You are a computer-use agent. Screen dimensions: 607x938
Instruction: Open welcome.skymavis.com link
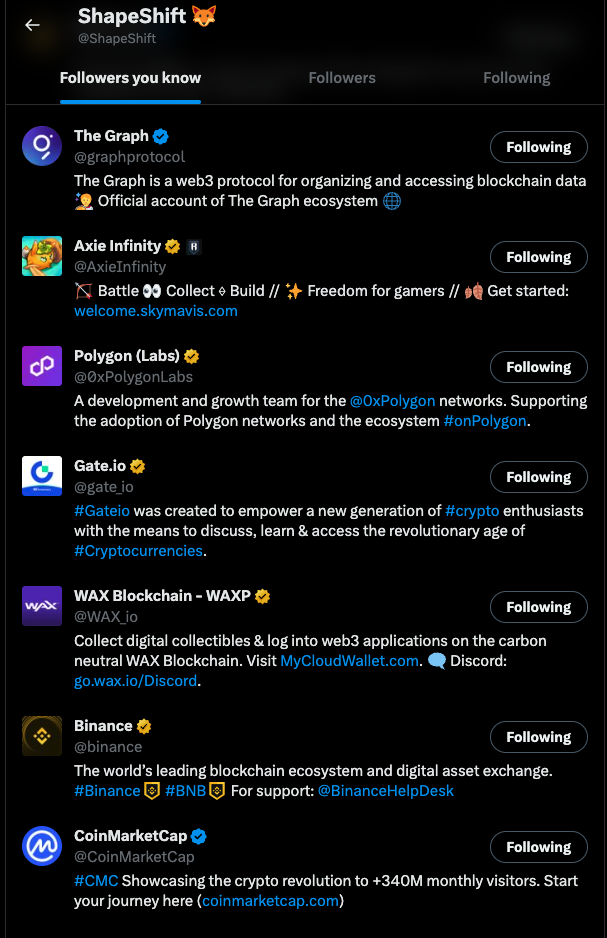(156, 311)
